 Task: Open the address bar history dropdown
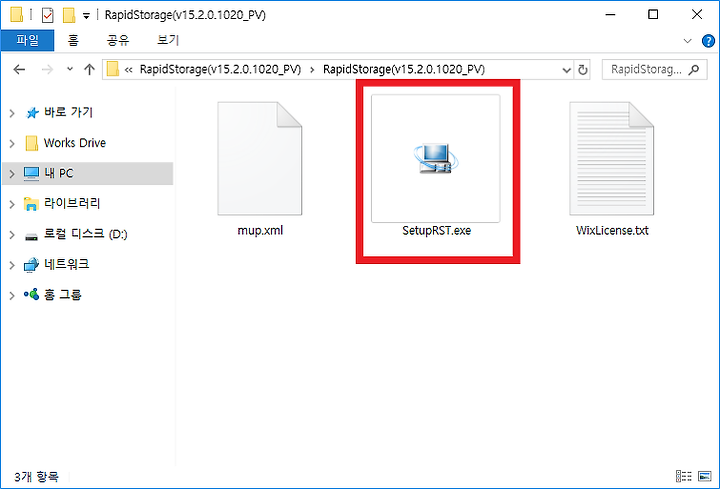567,70
